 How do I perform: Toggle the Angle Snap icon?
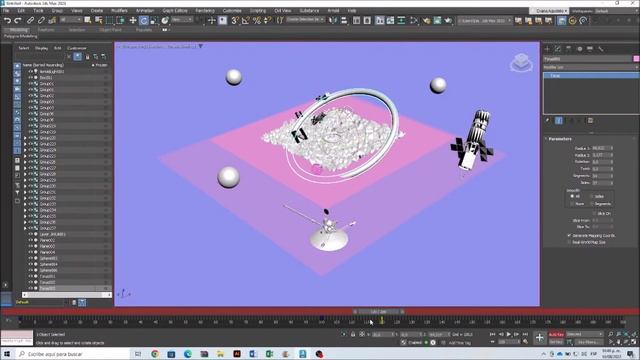[245, 20]
